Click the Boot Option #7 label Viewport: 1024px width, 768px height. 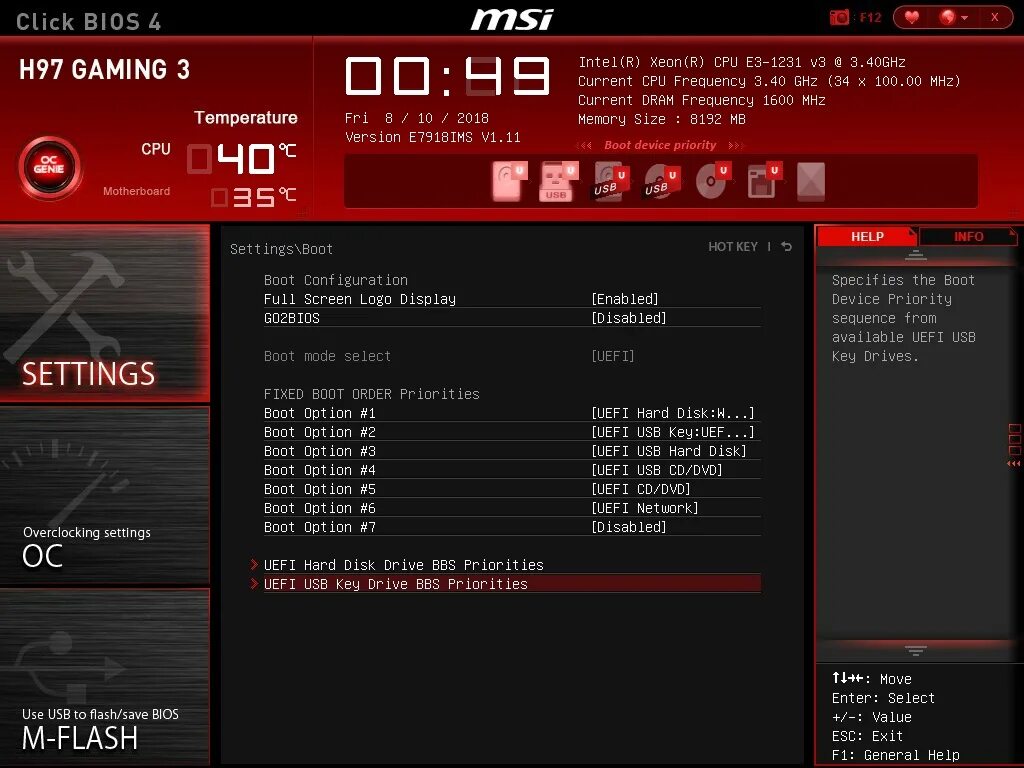(320, 527)
